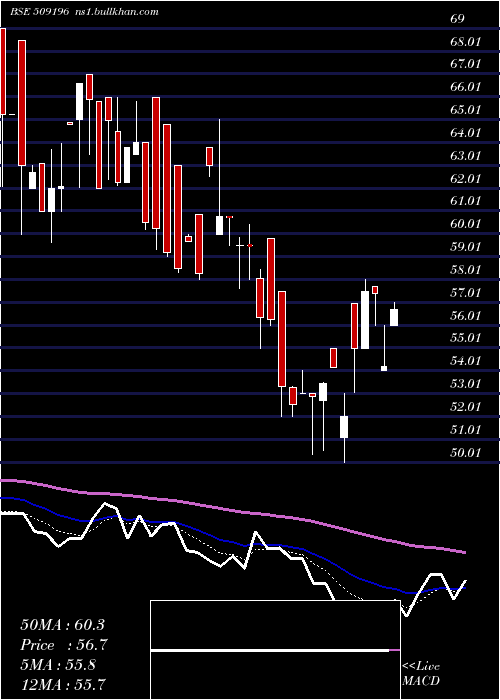Click the 'Price : 56.7' readout
This screenshot has height=700, width=500.
[64, 645]
